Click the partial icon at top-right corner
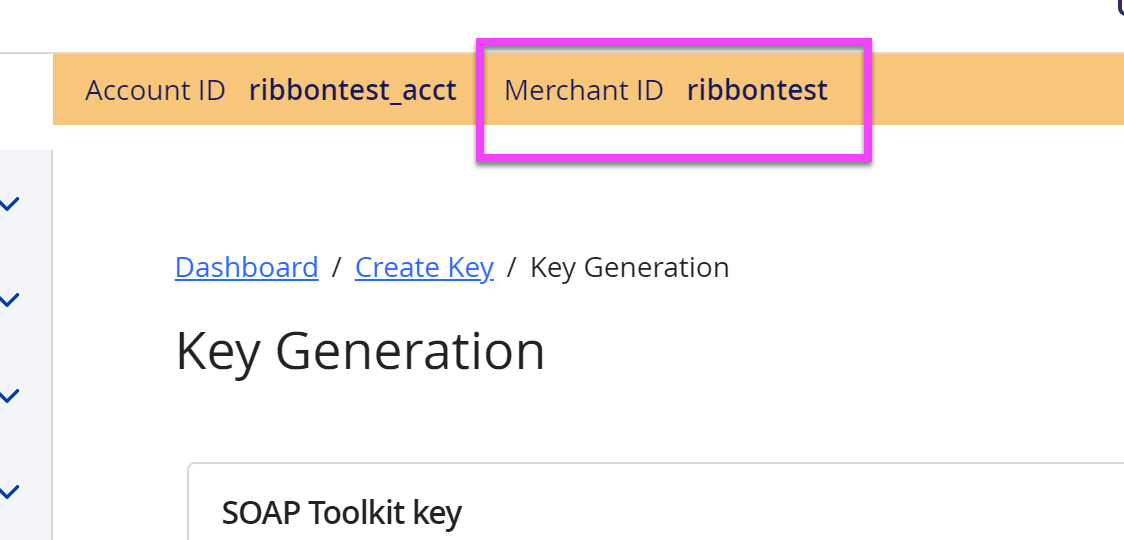This screenshot has width=1124, height=540. tap(1120, 8)
